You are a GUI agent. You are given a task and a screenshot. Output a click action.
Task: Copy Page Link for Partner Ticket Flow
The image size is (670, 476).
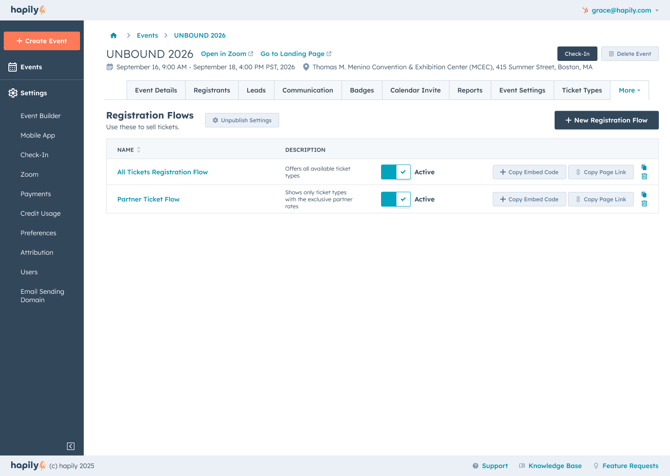tap(601, 199)
